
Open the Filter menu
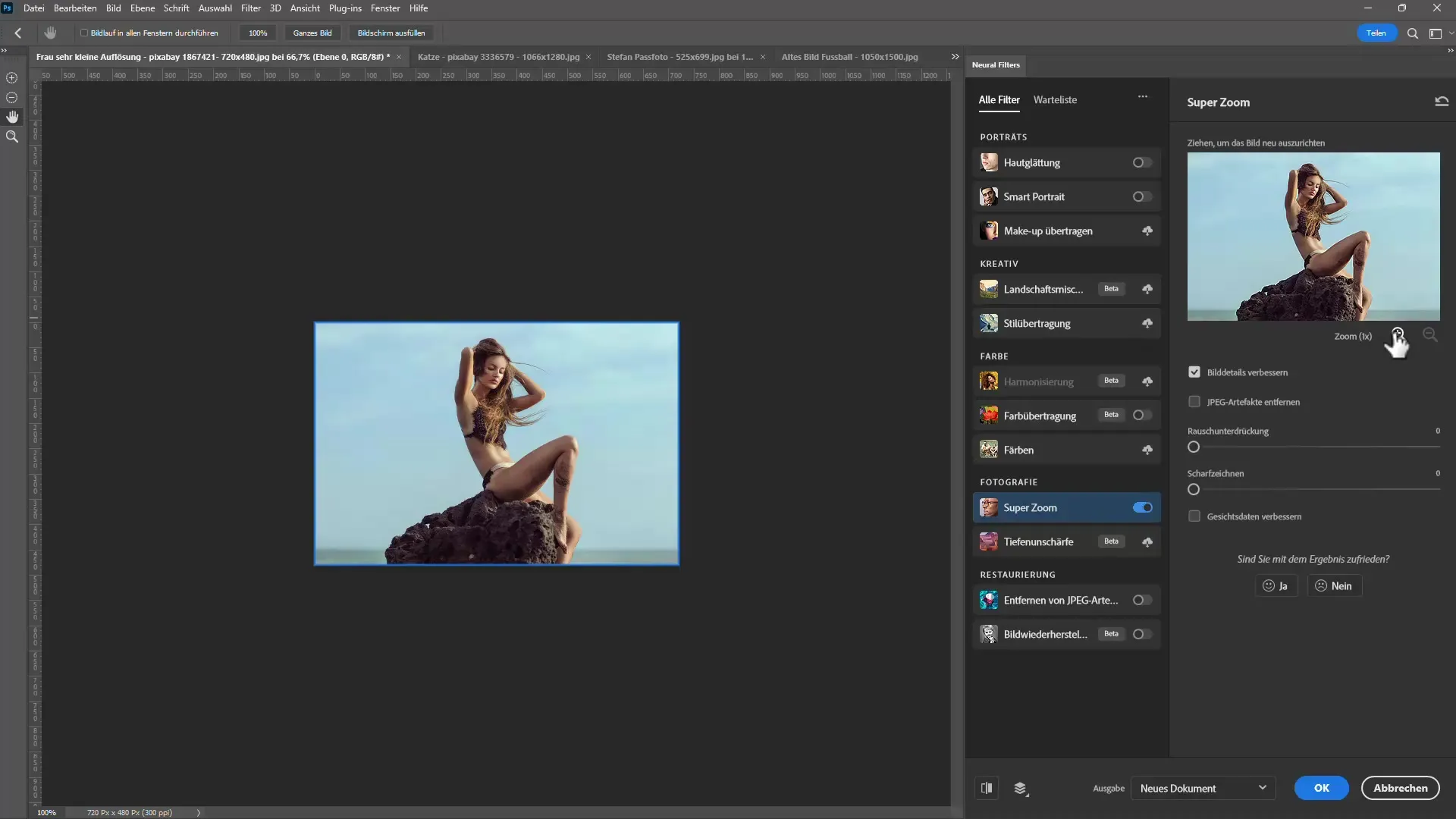[251, 8]
